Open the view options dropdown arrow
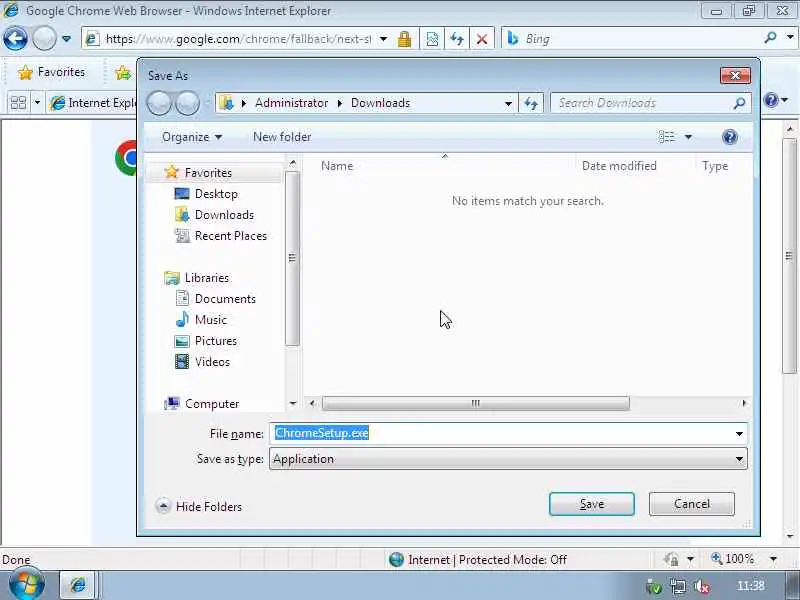 coord(688,137)
